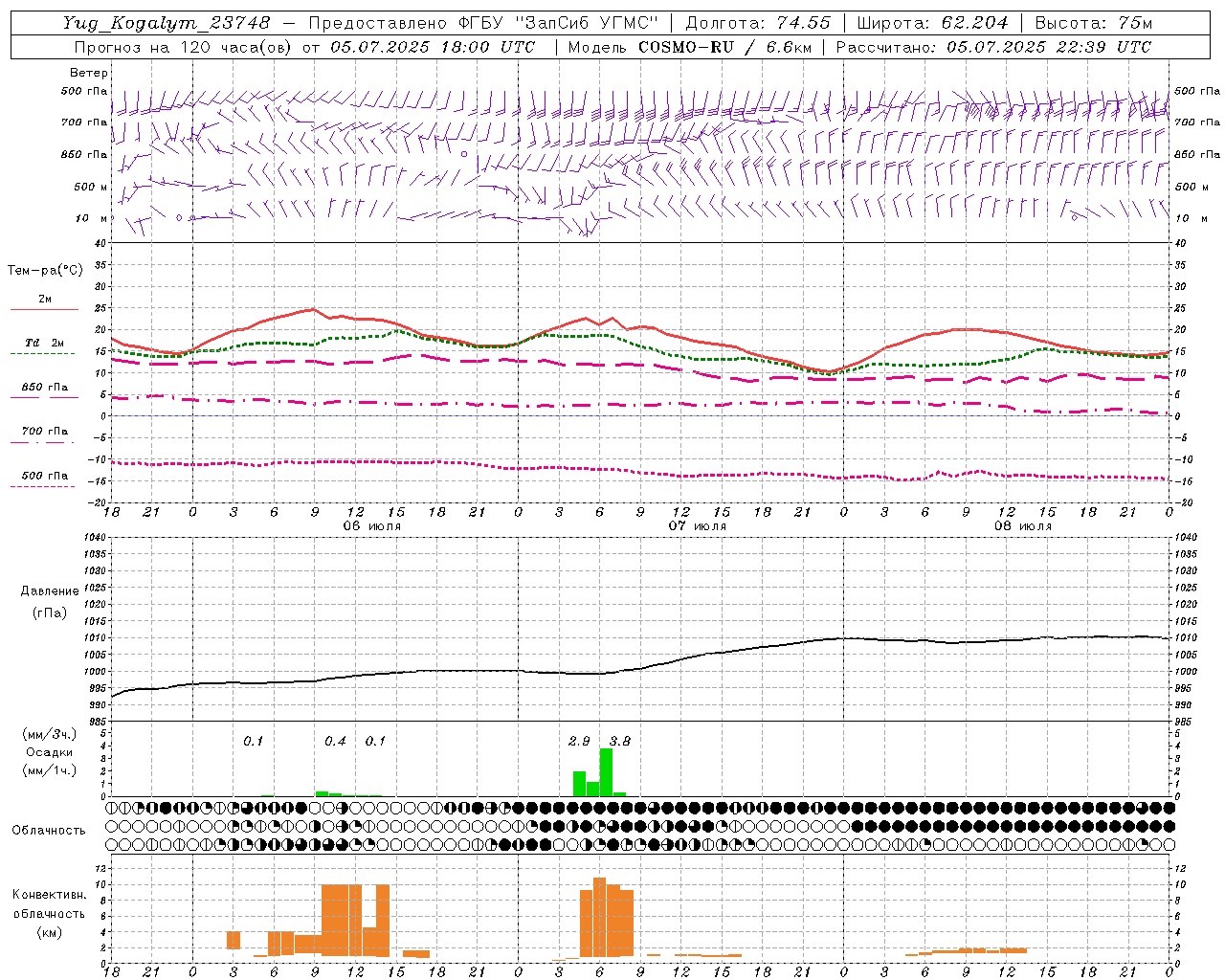Screen dimensions: 1225x980
Task: Click Рассчитано: 05.07.2025 22:39 UTC timestamp
Action: coord(993,47)
